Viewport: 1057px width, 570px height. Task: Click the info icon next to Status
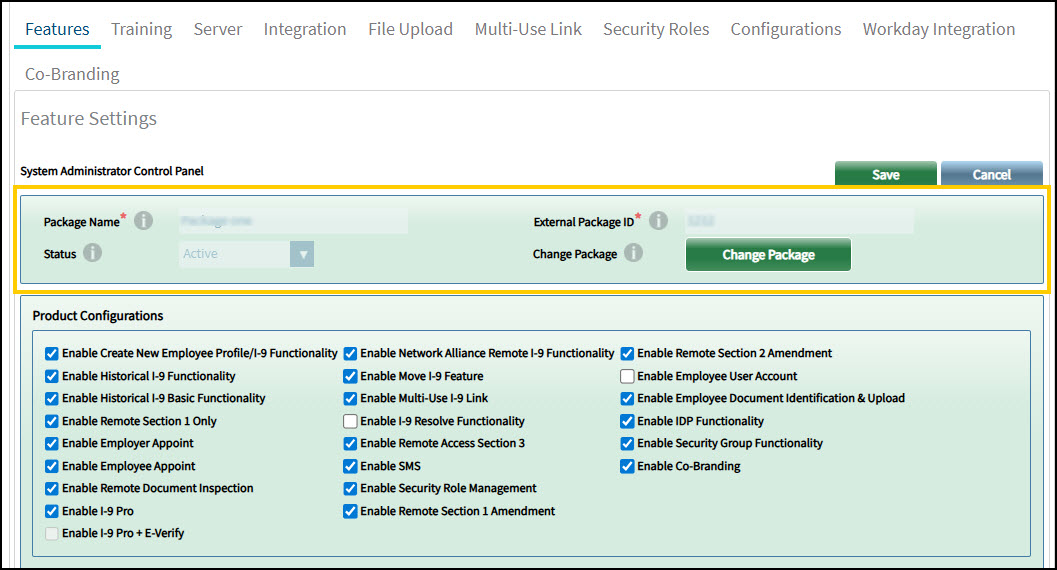(93, 254)
